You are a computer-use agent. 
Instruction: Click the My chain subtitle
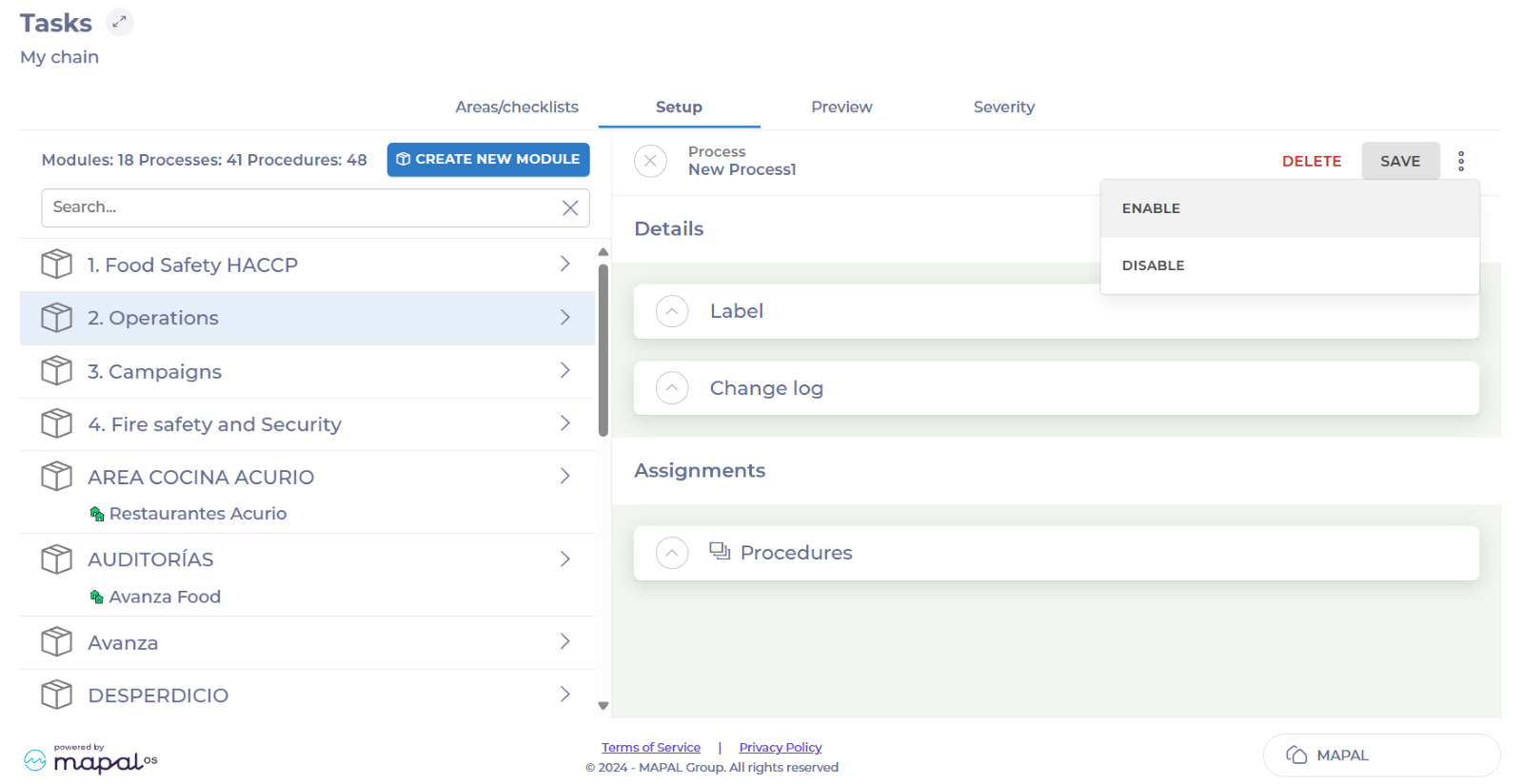coord(59,57)
